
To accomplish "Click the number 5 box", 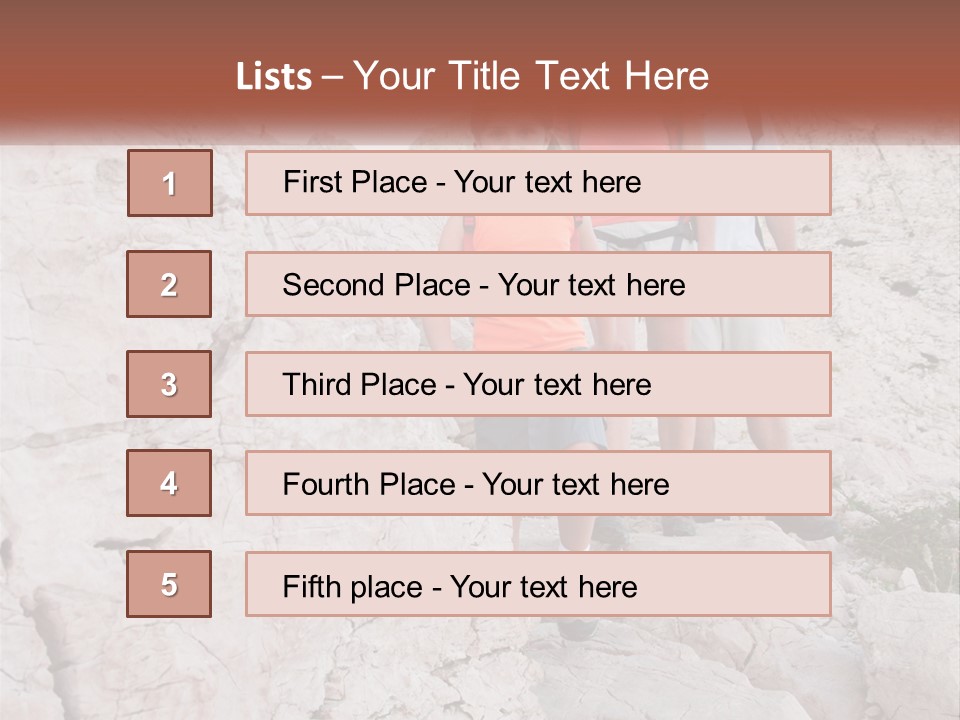I will (x=169, y=584).
